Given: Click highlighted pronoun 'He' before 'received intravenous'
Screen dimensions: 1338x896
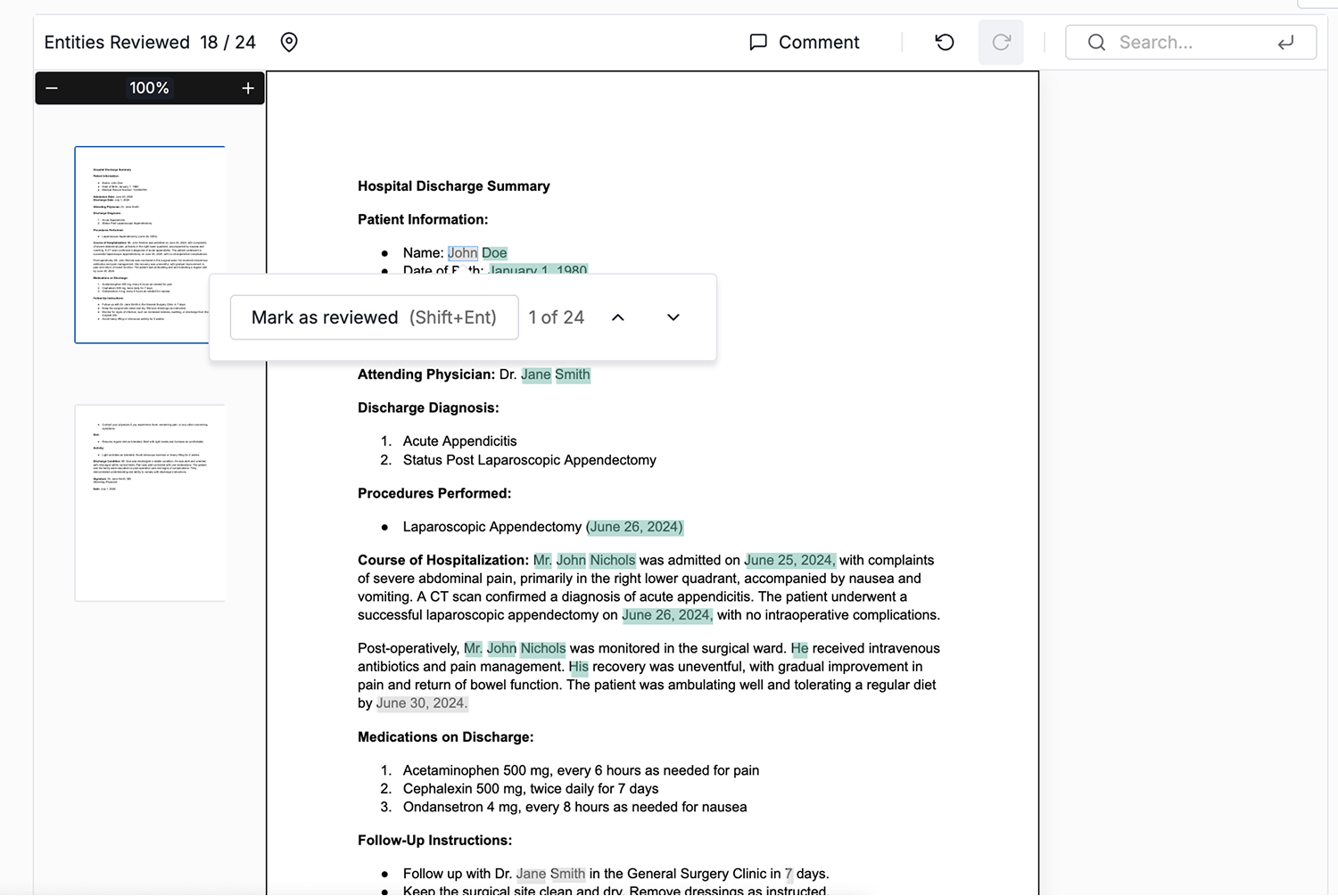Looking at the screenshot, I should pyautogui.click(x=799, y=649).
